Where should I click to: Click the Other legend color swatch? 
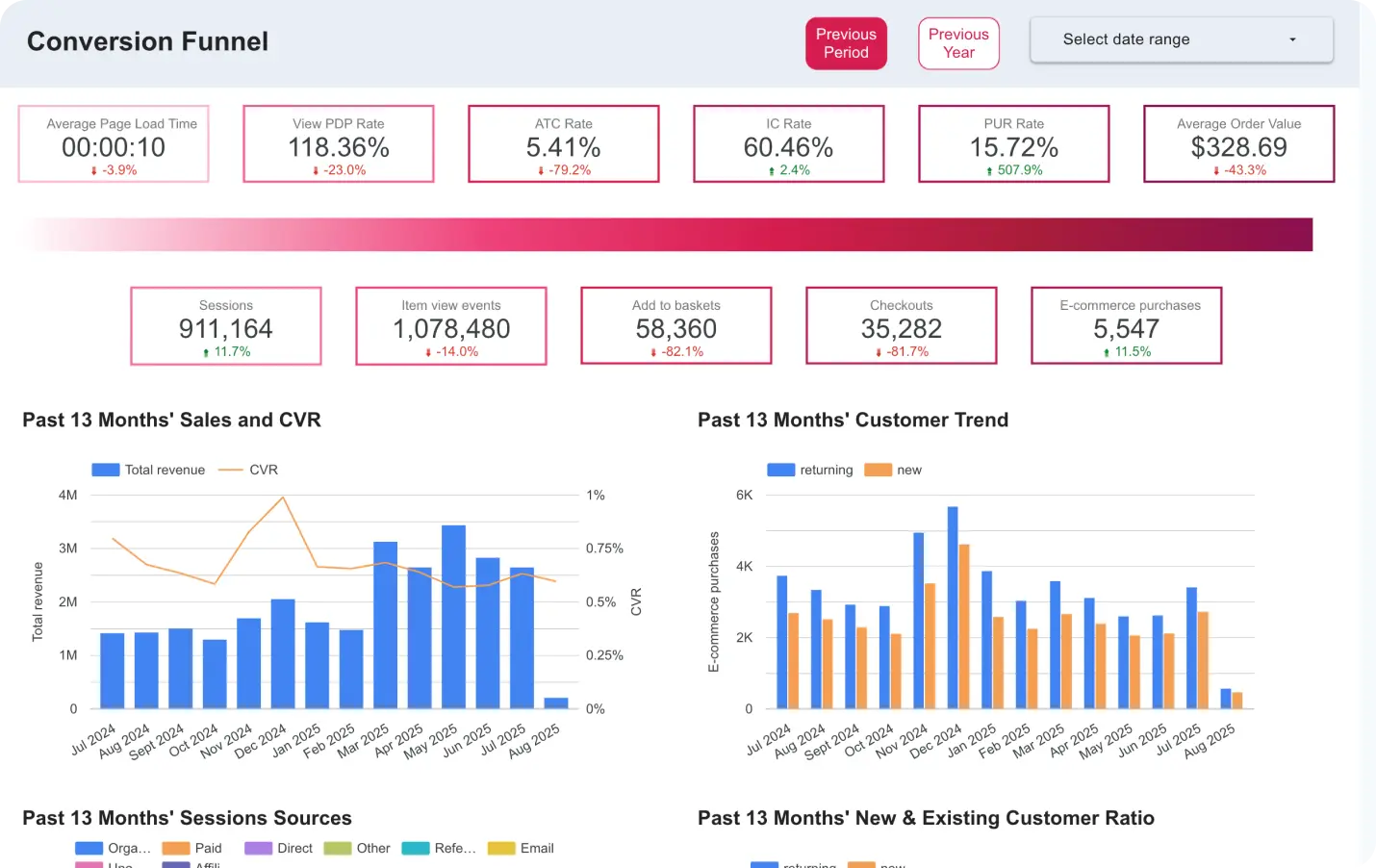pyautogui.click(x=339, y=848)
